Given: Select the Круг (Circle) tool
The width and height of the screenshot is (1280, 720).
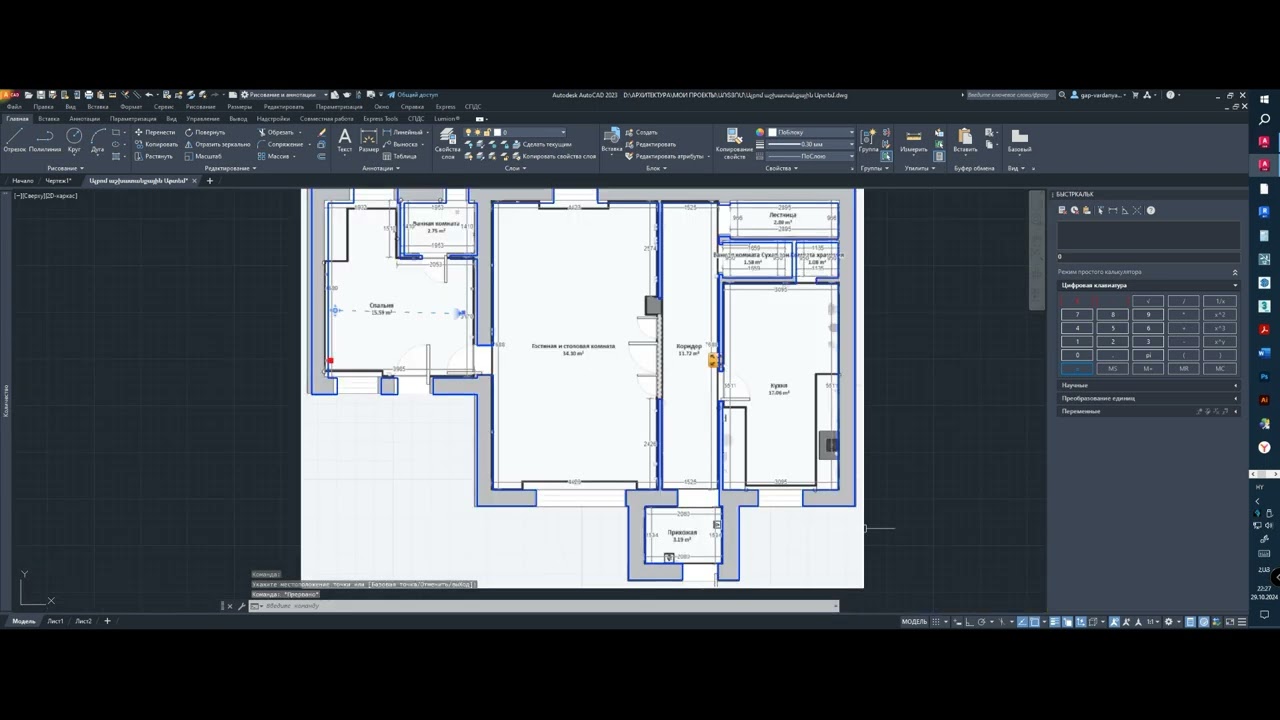Looking at the screenshot, I should 74,139.
